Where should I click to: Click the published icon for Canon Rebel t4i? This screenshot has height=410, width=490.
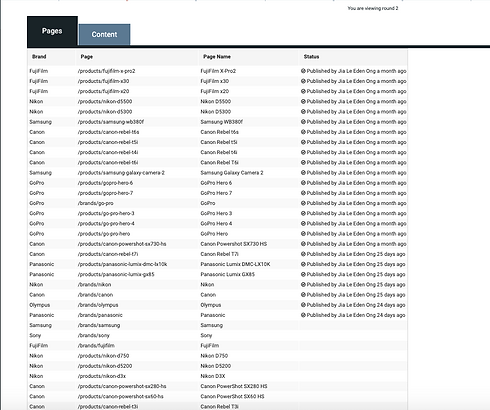pyautogui.click(x=303, y=152)
